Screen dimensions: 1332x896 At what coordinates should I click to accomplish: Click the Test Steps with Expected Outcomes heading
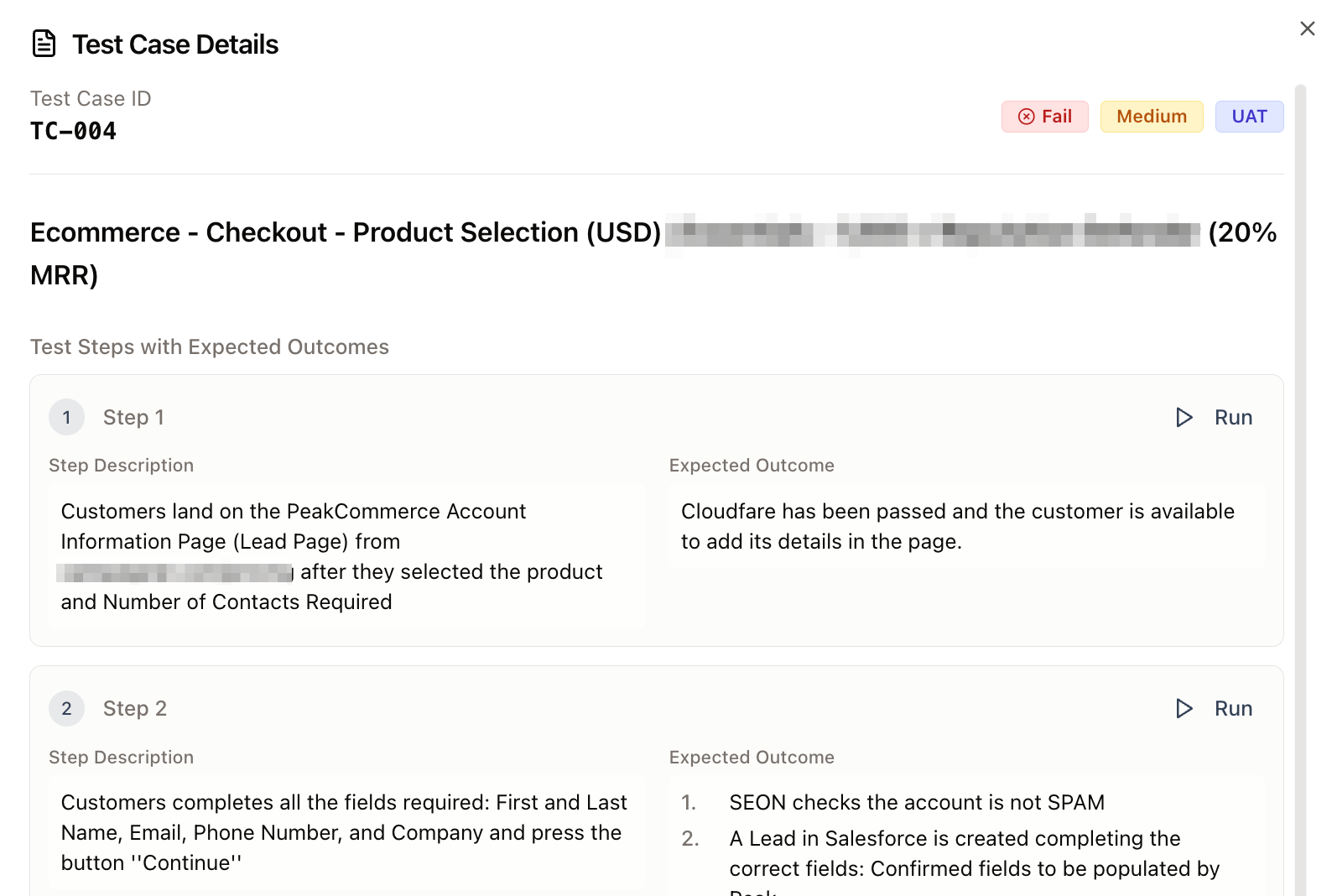point(210,347)
